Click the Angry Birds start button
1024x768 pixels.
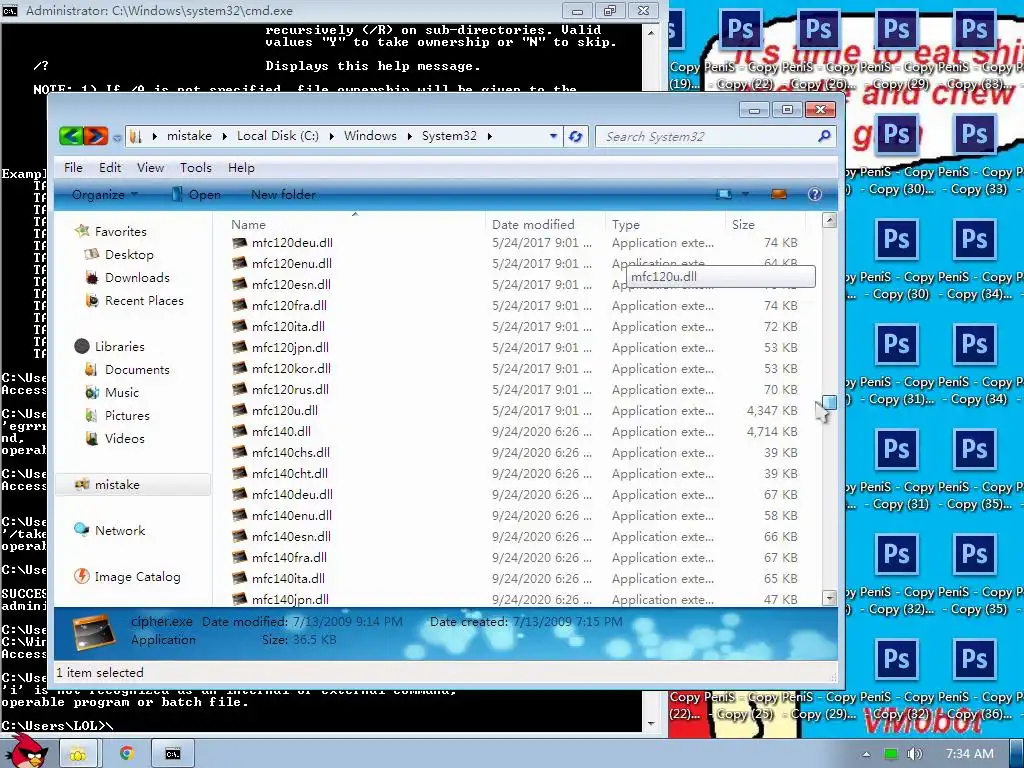coord(26,751)
